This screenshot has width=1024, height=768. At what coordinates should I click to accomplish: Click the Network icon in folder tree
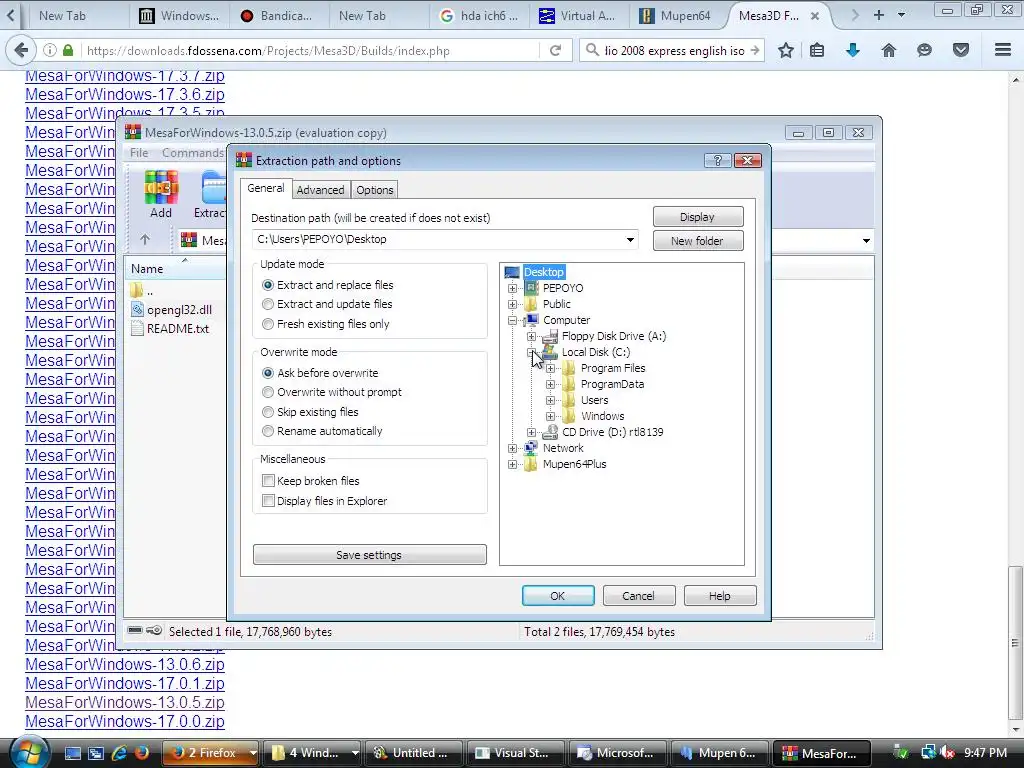point(531,448)
